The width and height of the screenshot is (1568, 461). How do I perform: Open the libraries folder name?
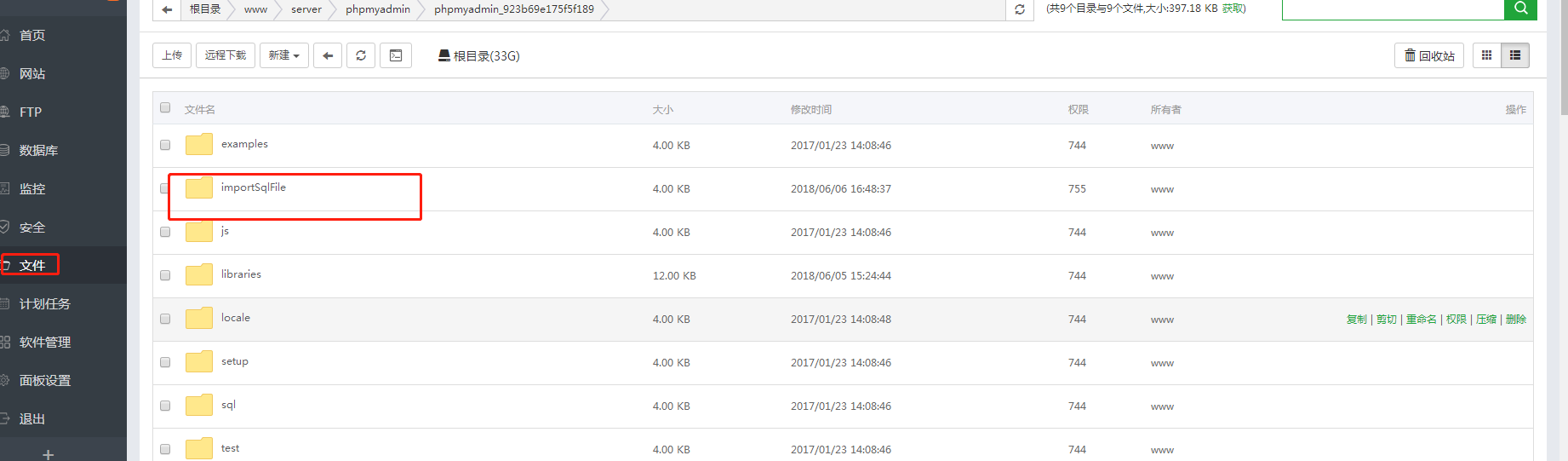(241, 274)
